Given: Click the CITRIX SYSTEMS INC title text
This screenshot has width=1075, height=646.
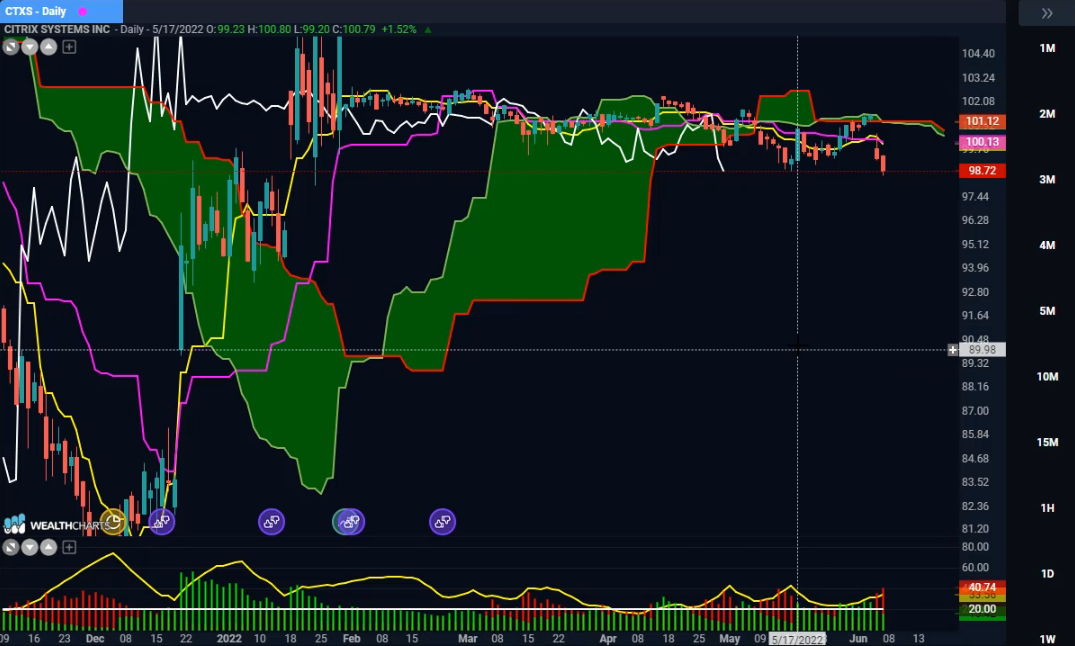Looking at the screenshot, I should (57, 29).
